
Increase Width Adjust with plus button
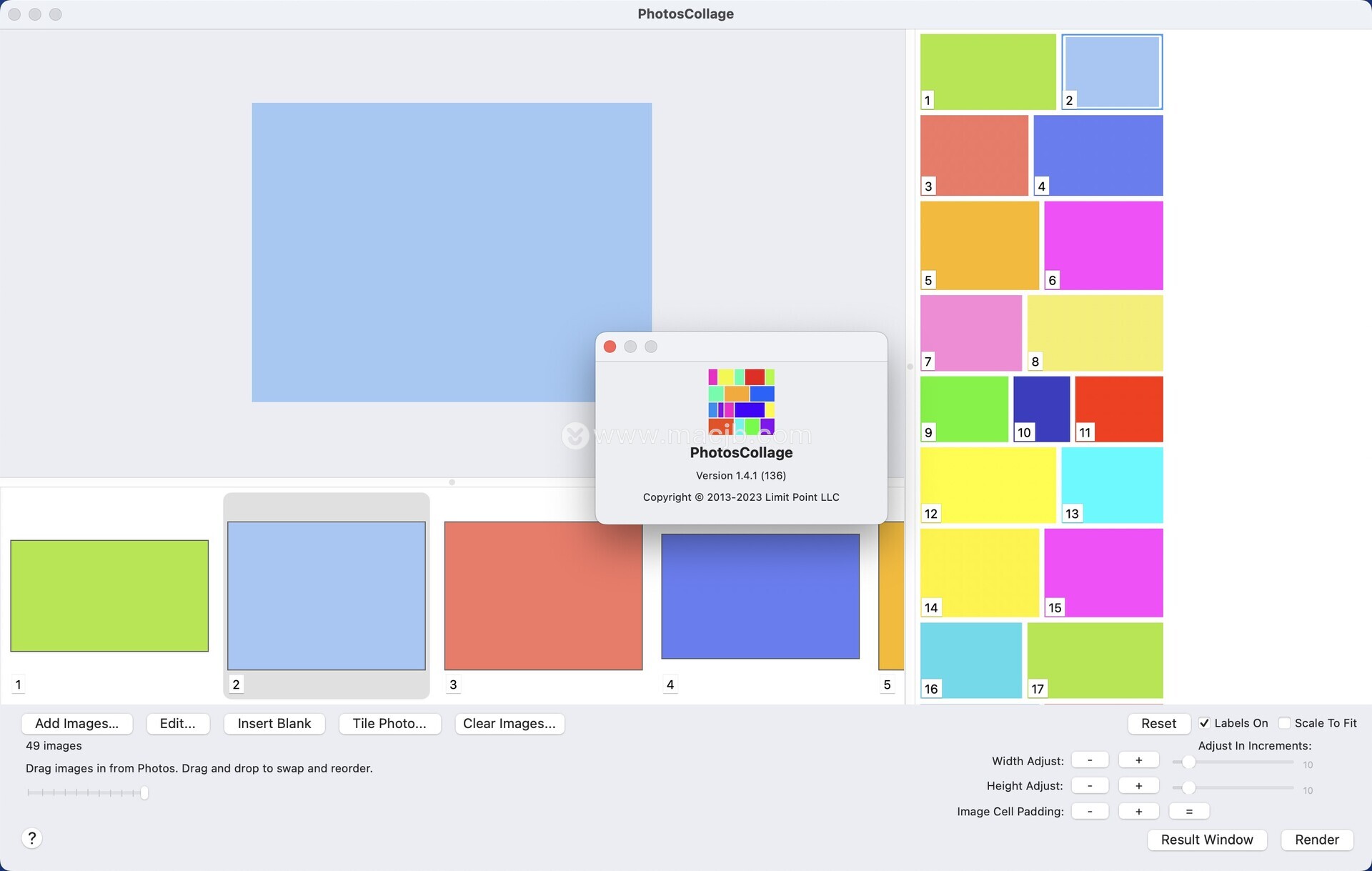(1138, 760)
